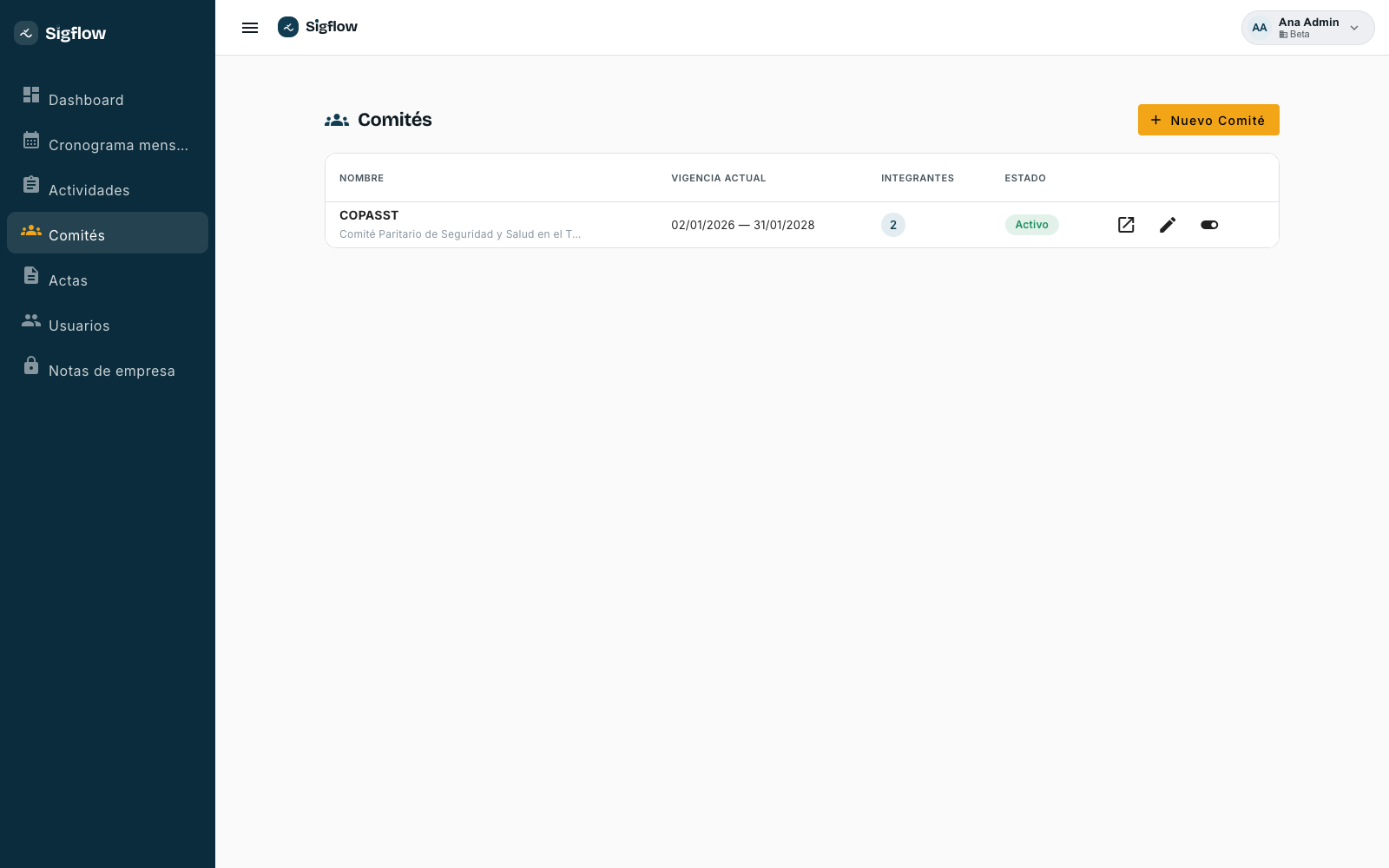
Task: Click the Dashboard icon in sidebar
Action: coord(31,95)
